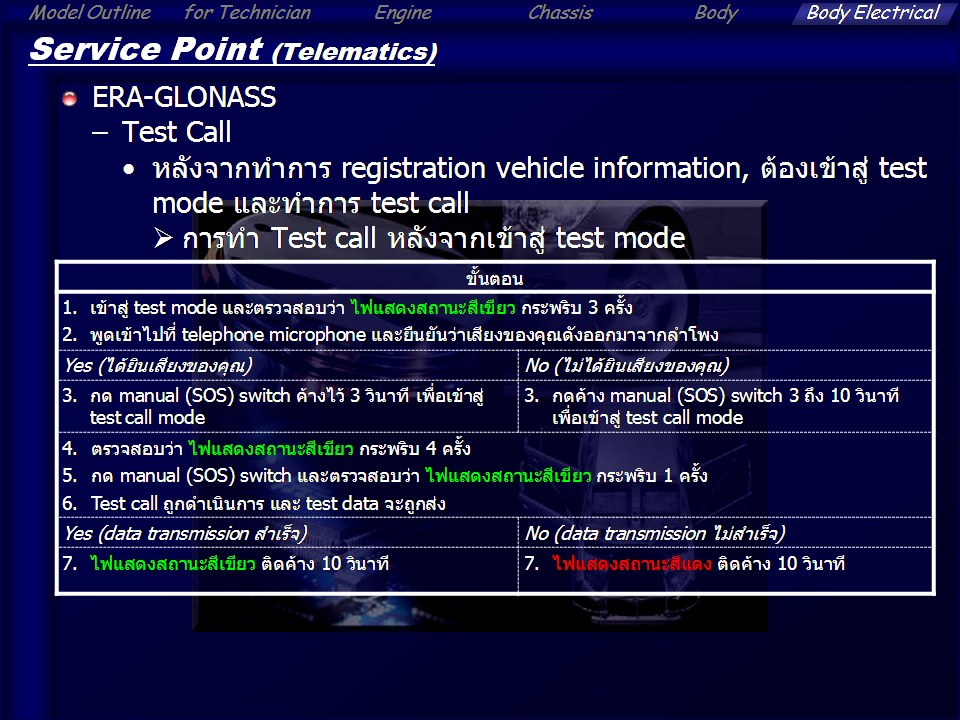Switch to the Chassis tab
This screenshot has height=720, width=960.
[x=560, y=12]
